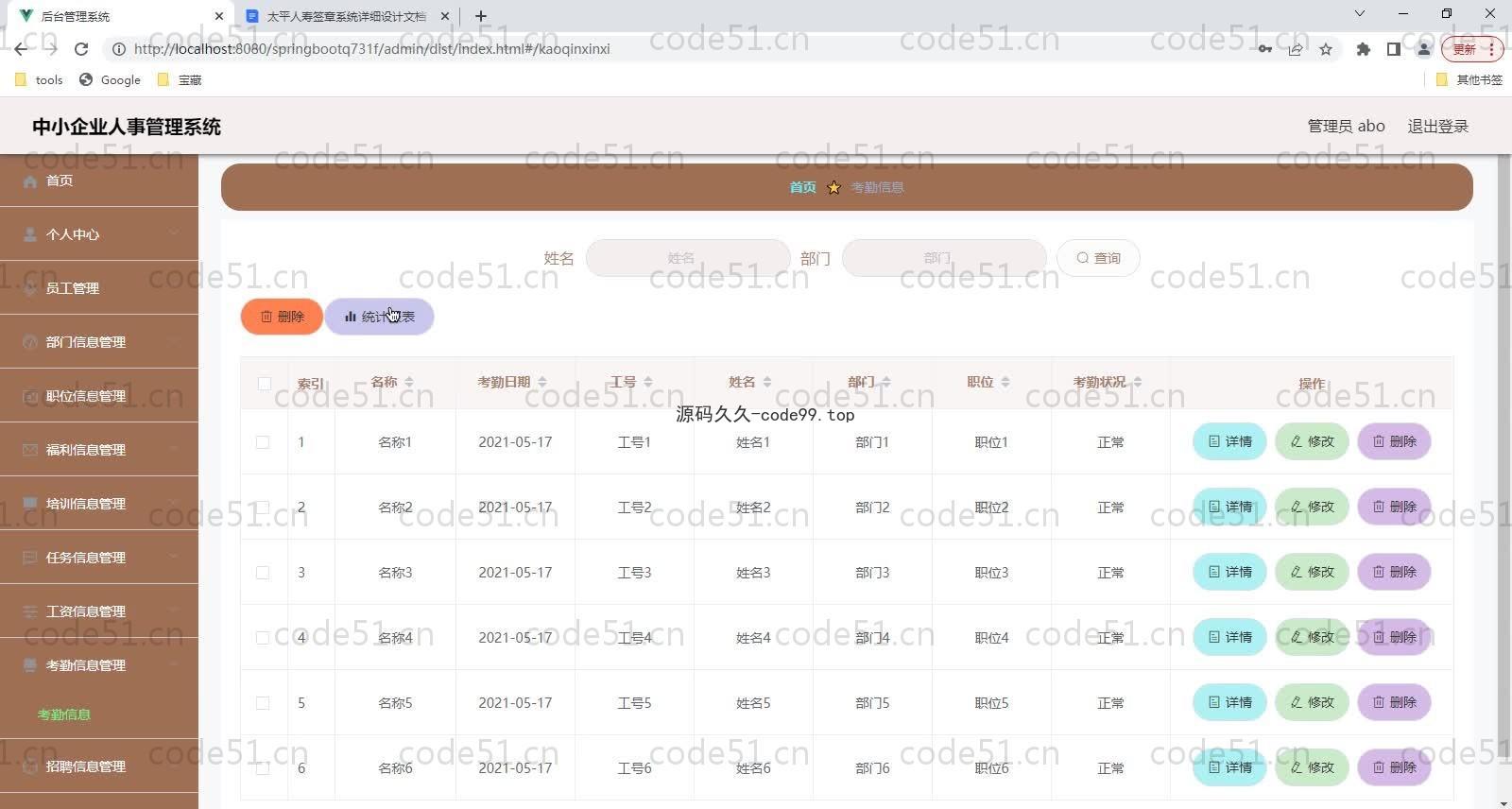Click purple 删除 for row 名称1
This screenshot has width=1512, height=809.
pos(1394,441)
